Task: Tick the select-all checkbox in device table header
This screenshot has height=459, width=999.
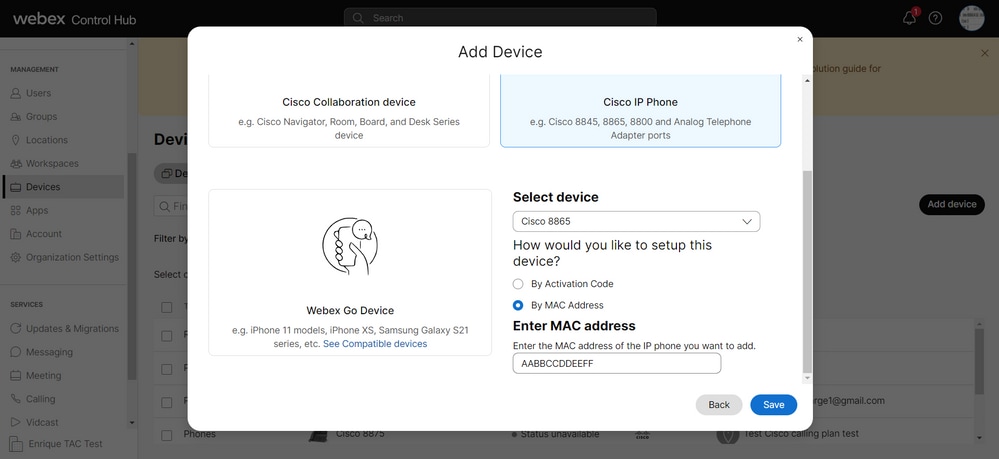Action: tap(167, 307)
